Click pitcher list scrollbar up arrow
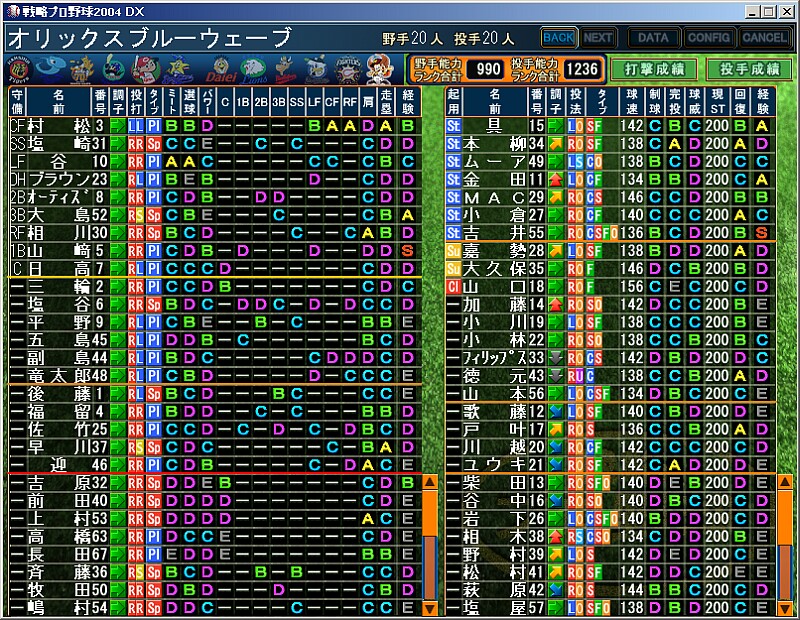800x620 pixels. coord(784,482)
